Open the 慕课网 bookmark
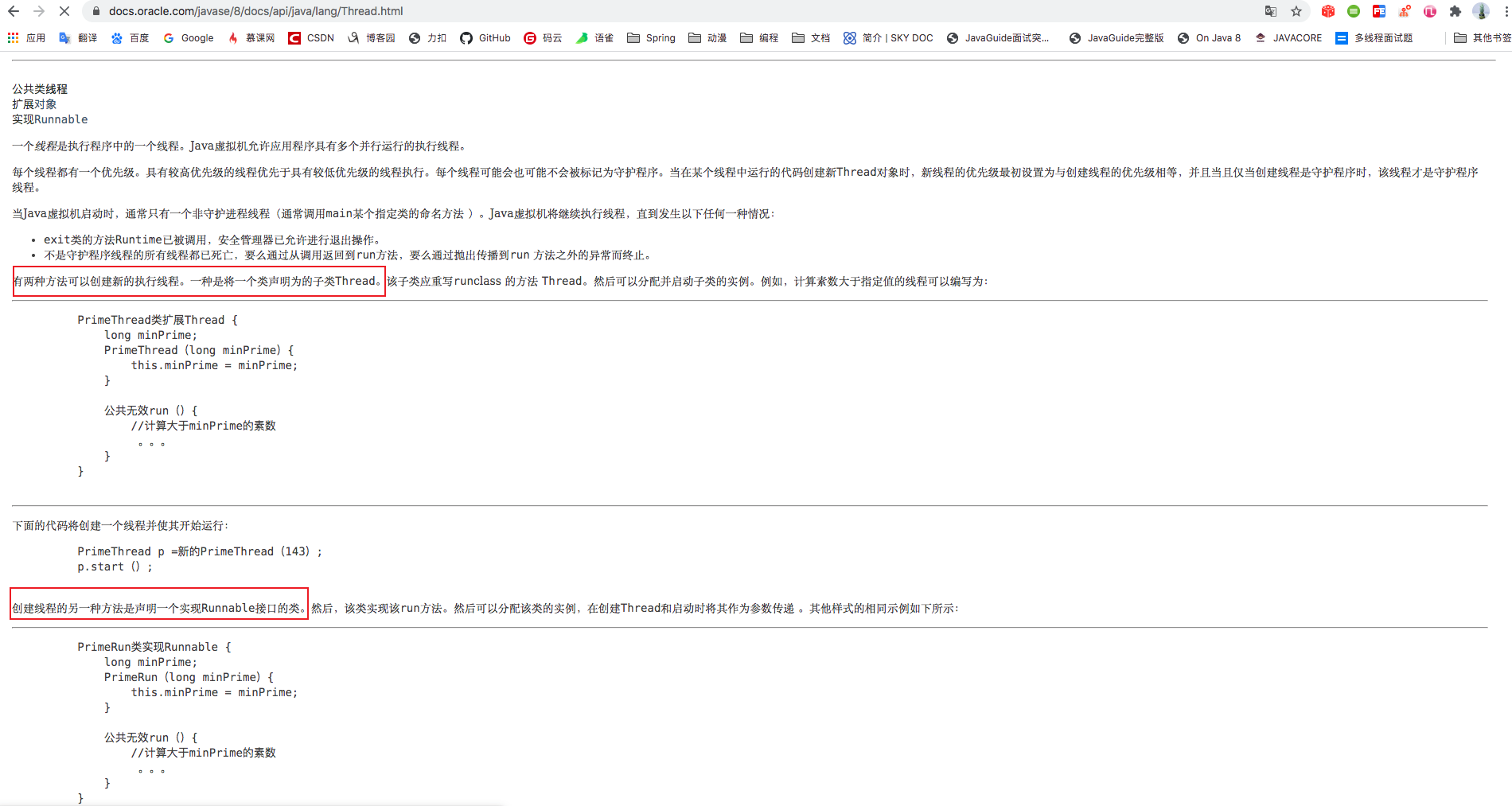Image resolution: width=1512 pixels, height=806 pixels. pos(251,38)
